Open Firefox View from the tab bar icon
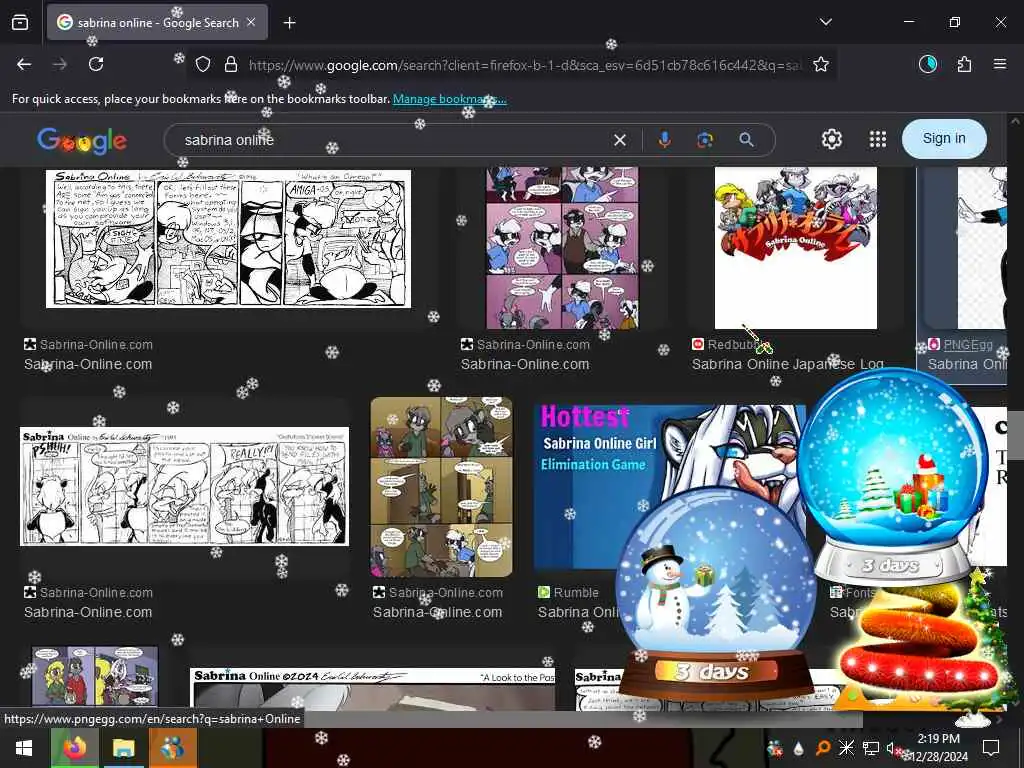 (20, 22)
